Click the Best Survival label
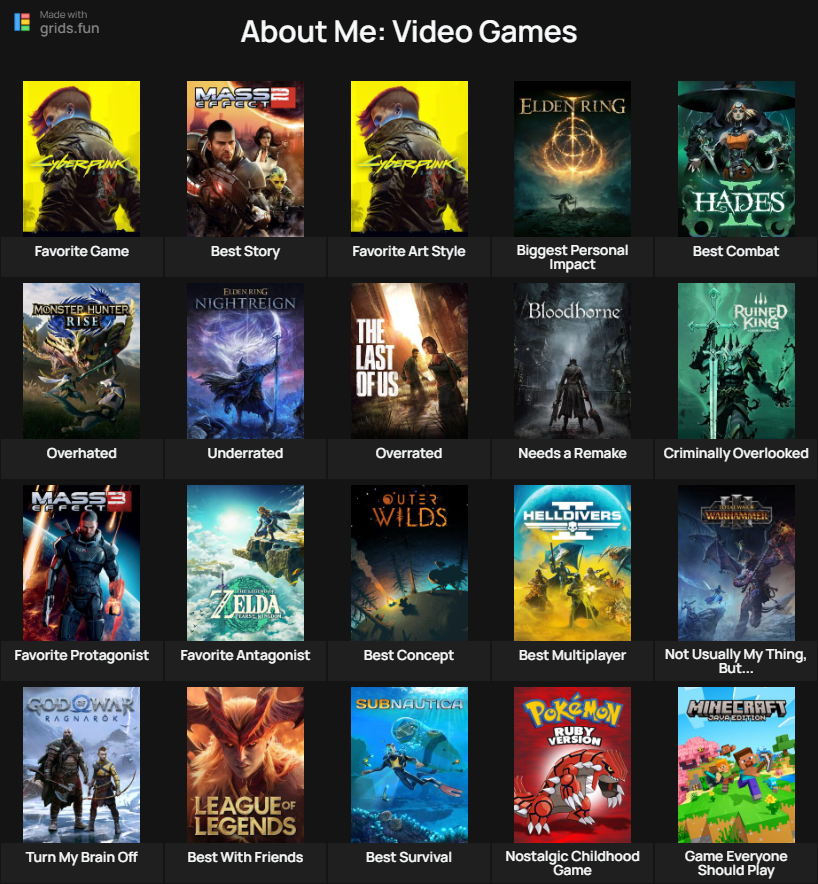The width and height of the screenshot is (818, 884). click(x=409, y=858)
